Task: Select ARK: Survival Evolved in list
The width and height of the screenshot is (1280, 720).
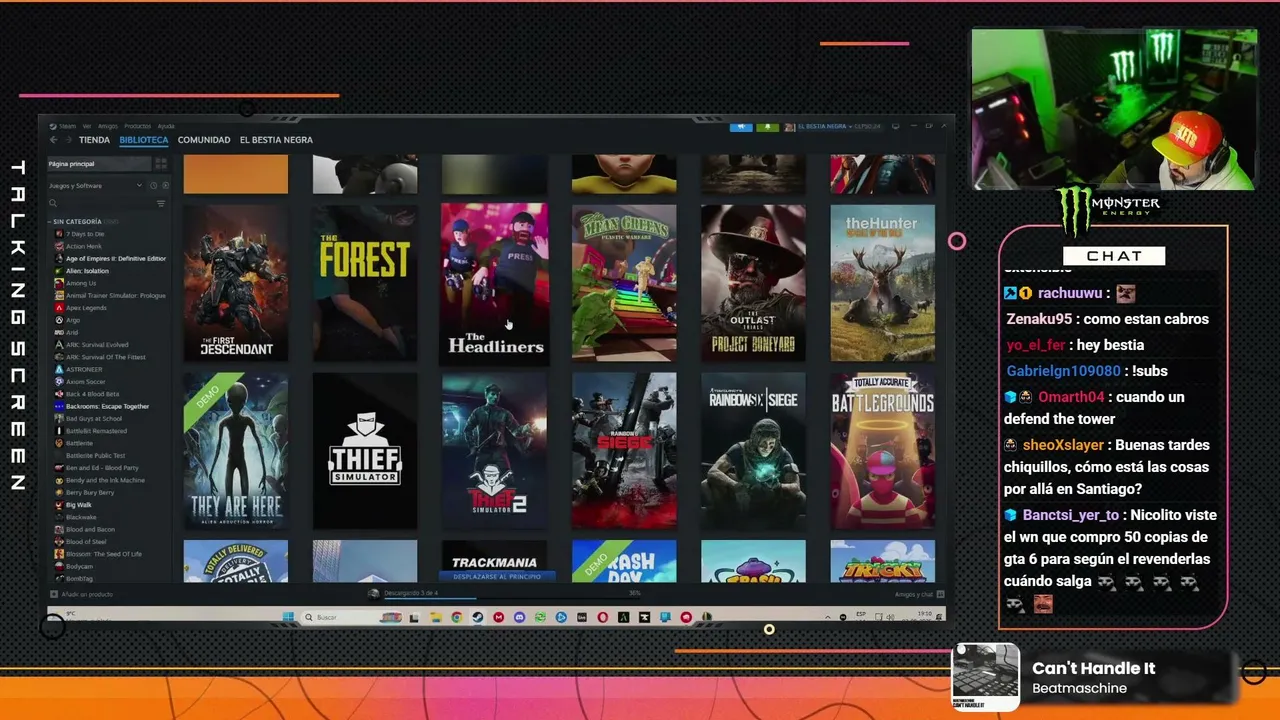Action: point(97,345)
